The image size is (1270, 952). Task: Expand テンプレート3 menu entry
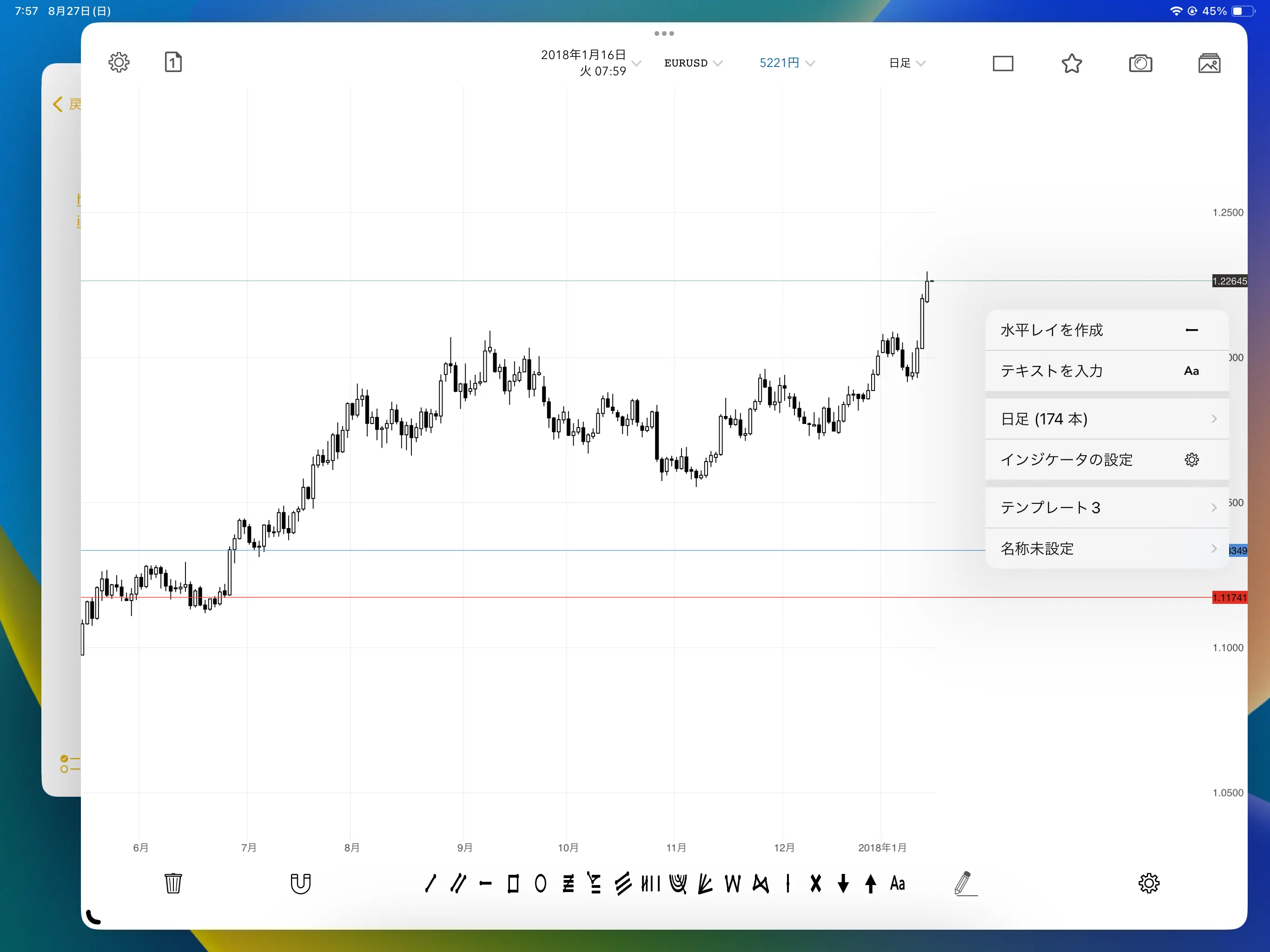click(x=1106, y=508)
